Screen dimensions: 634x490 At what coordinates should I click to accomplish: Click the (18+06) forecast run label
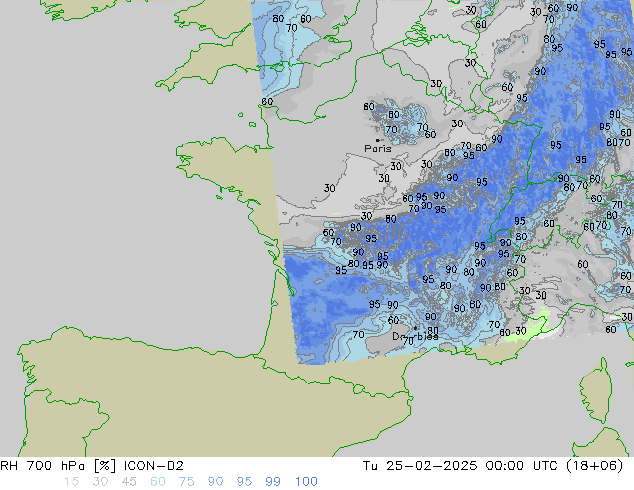point(602,465)
